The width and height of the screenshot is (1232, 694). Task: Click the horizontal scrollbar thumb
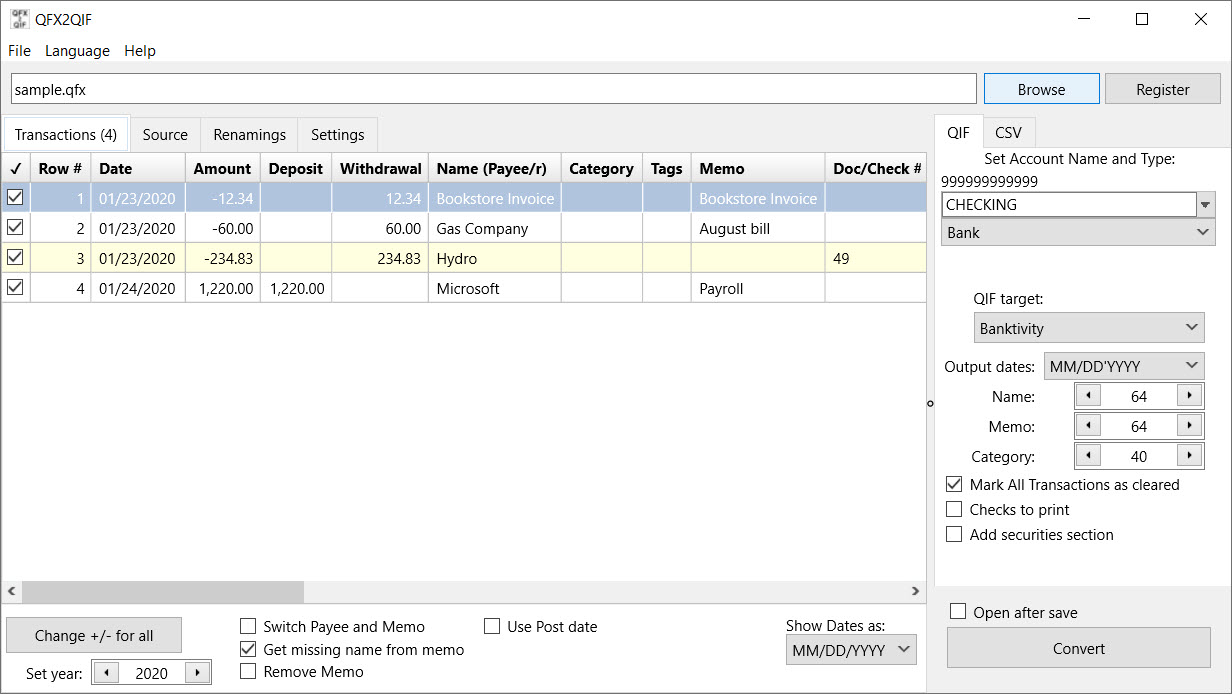163,591
